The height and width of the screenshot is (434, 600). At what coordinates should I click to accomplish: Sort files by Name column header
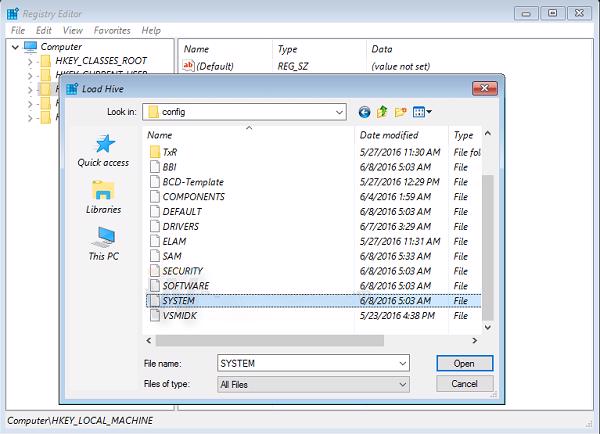point(248,135)
